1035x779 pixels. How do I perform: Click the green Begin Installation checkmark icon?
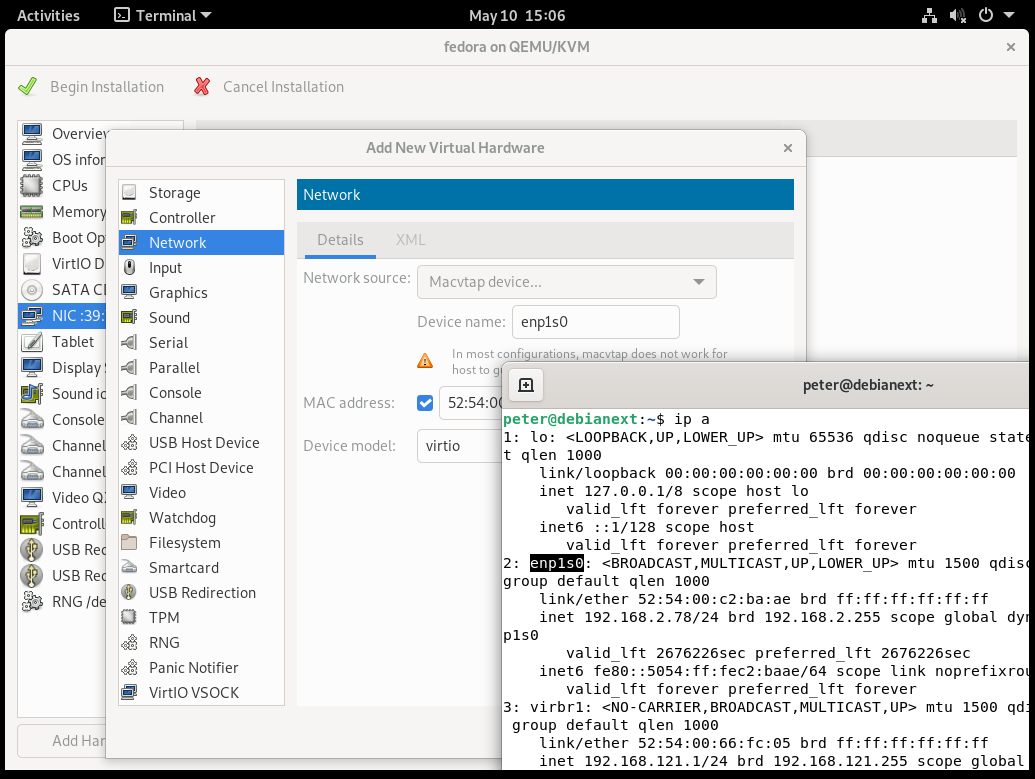(x=28, y=86)
